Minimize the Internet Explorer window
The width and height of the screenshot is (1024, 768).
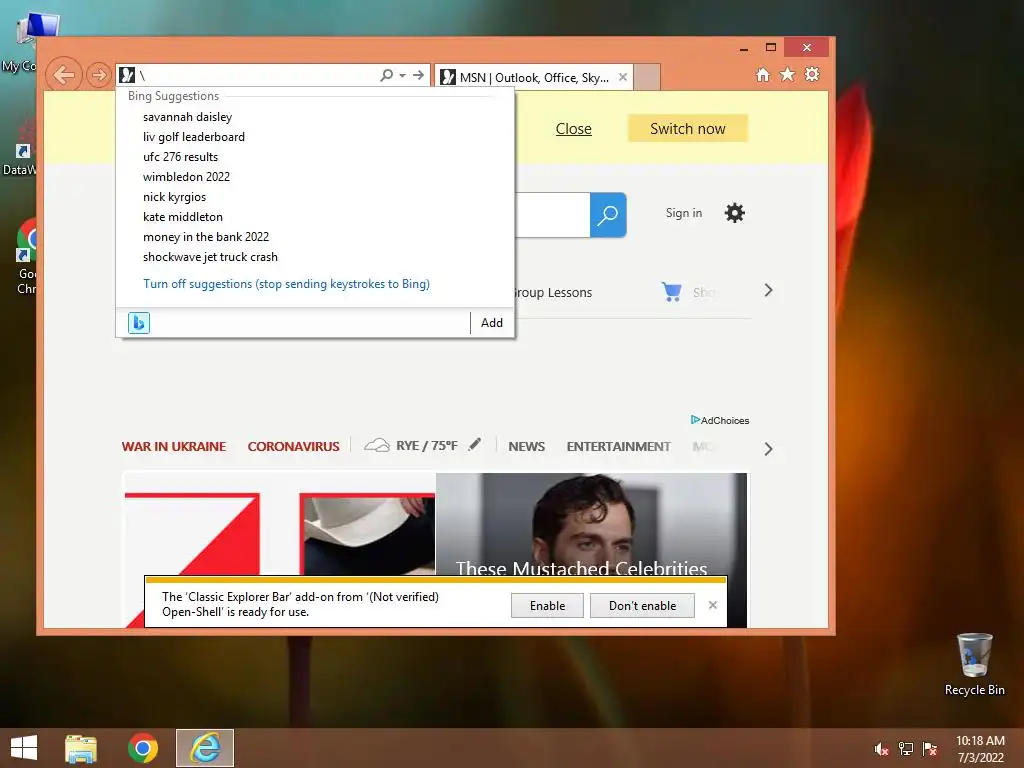pyautogui.click(x=744, y=48)
